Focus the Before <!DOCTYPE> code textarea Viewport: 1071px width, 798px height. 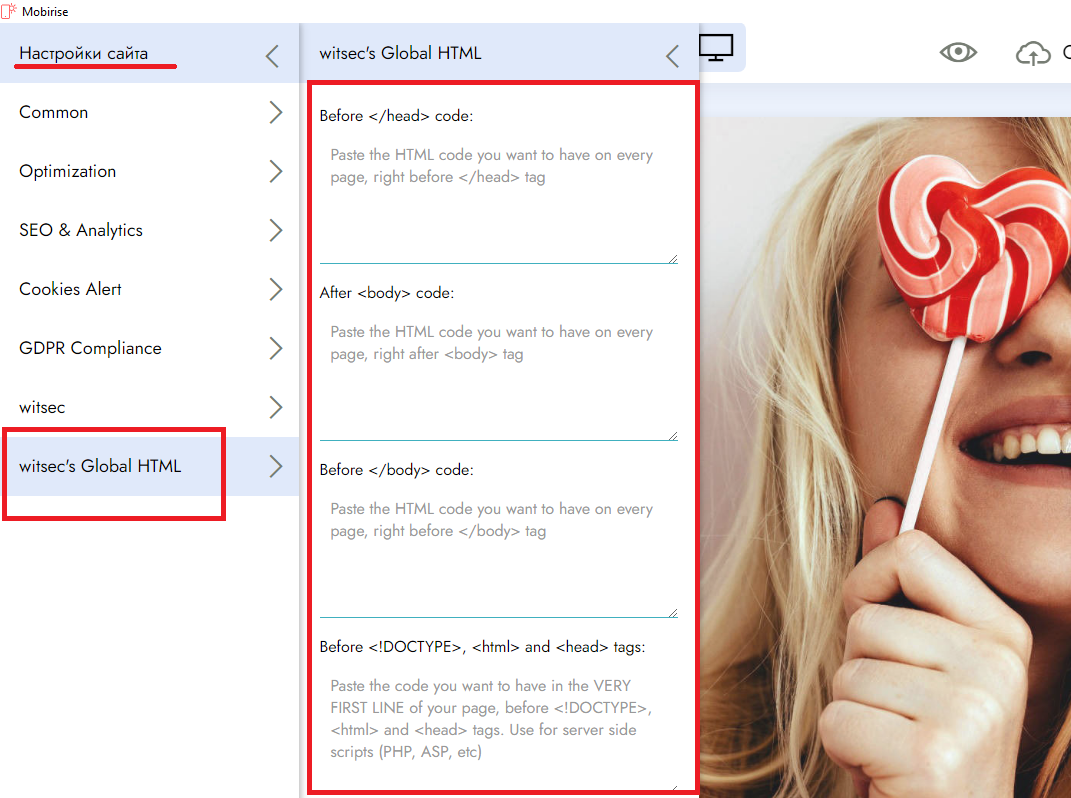tap(499, 728)
